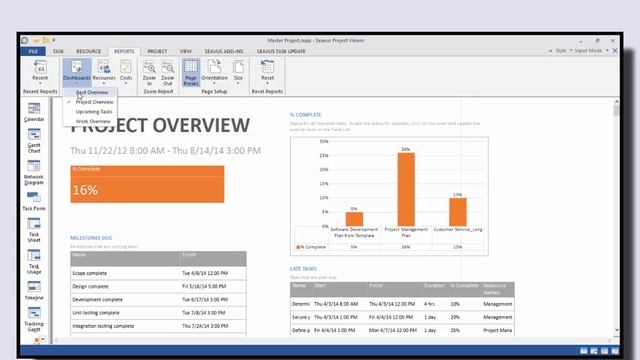Select the 'Design complete' milestone row
640x360 pixels.
(x=158, y=287)
